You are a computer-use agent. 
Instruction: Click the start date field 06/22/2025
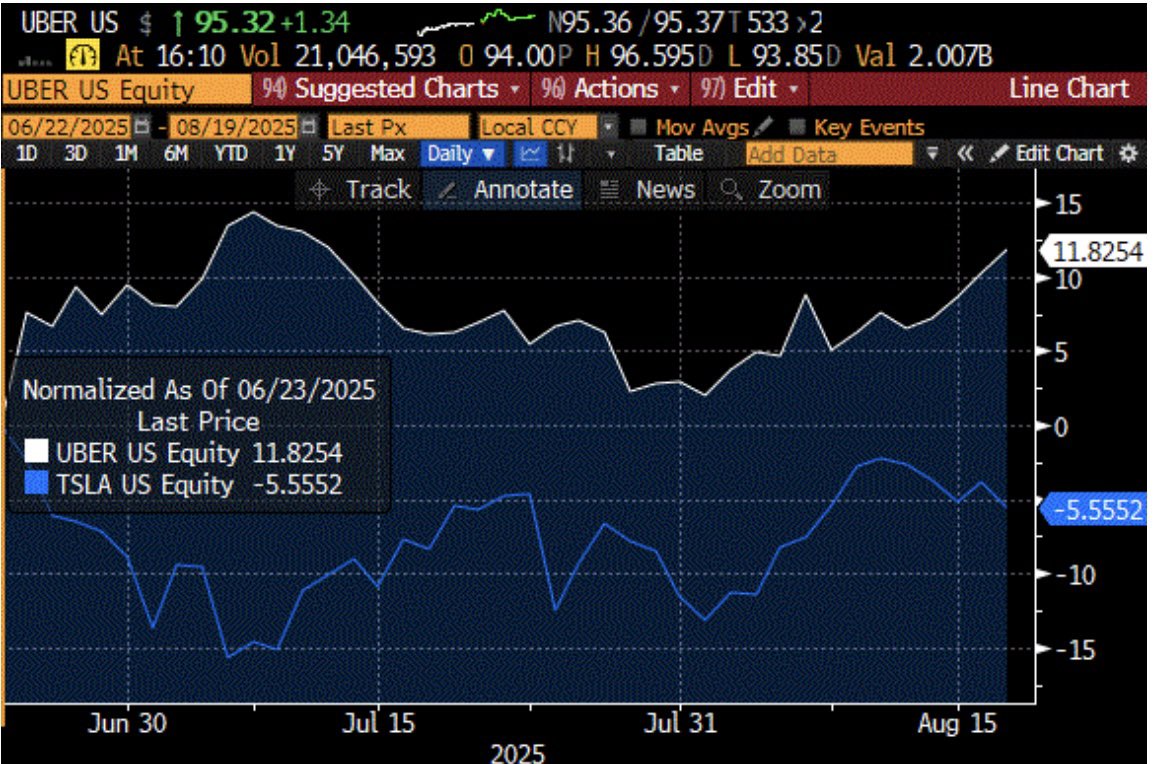click(68, 127)
